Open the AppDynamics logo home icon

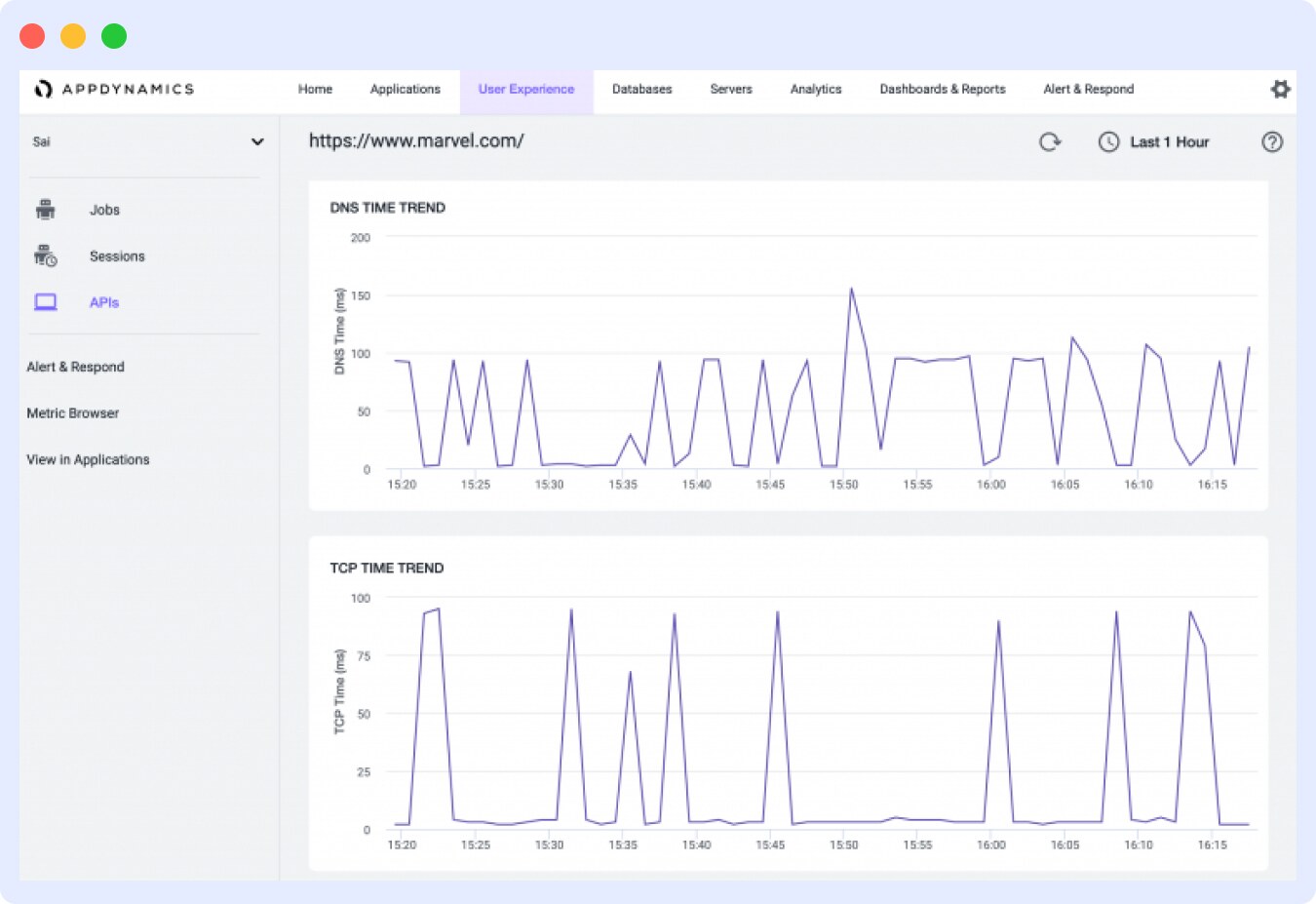pos(43,89)
